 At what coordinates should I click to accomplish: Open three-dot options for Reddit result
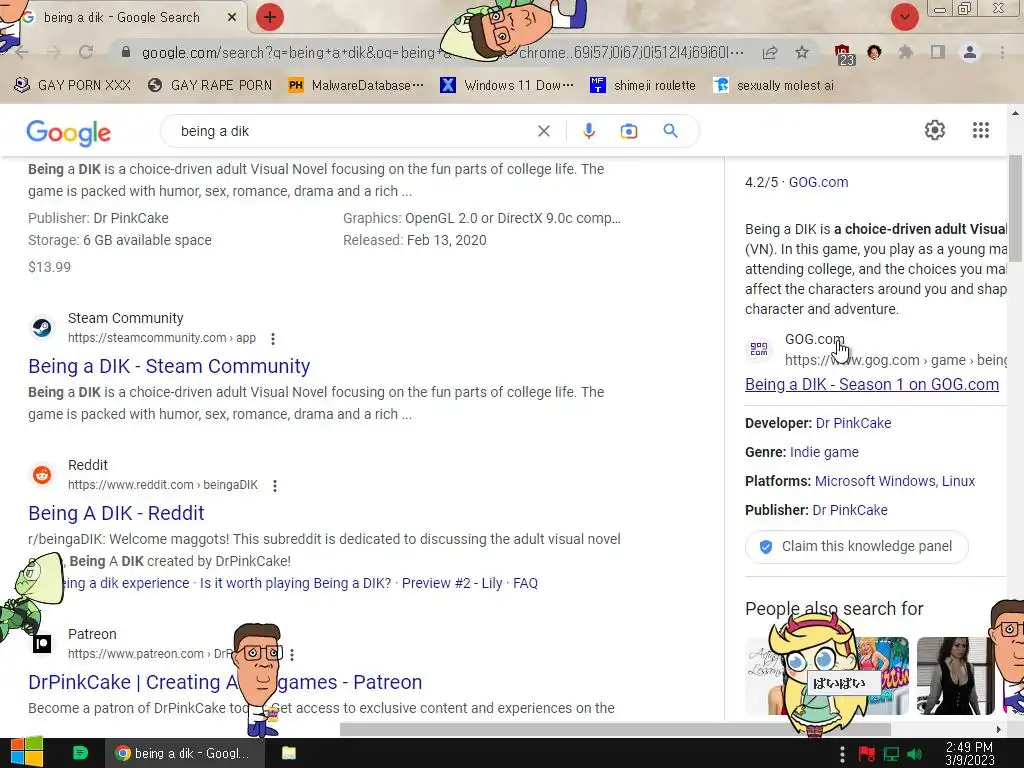[275, 485]
